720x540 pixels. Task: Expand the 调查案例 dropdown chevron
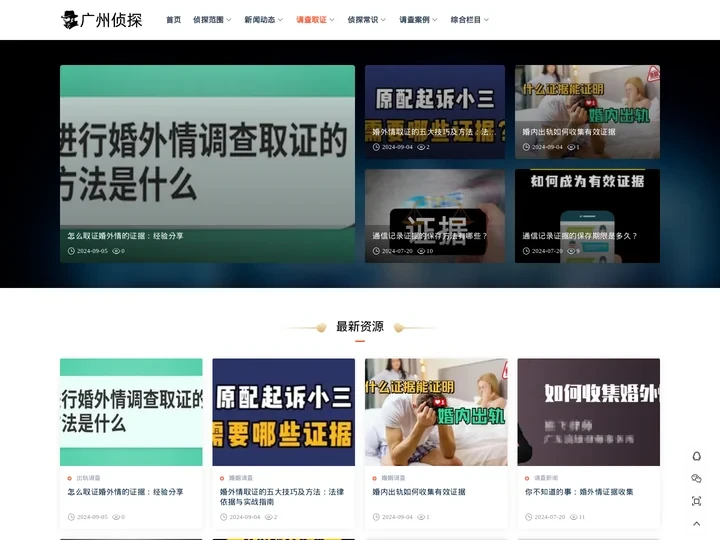pyautogui.click(x=434, y=20)
